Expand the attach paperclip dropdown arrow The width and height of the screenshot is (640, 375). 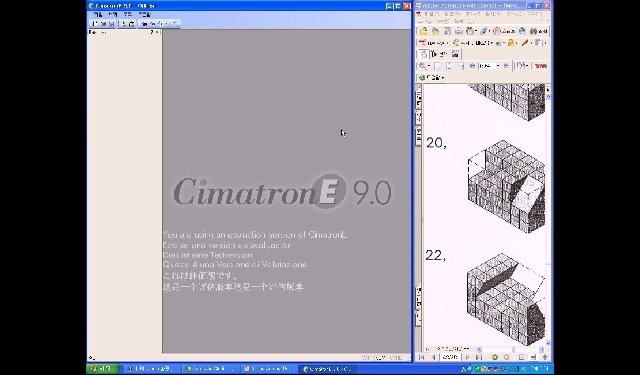[x=489, y=31]
